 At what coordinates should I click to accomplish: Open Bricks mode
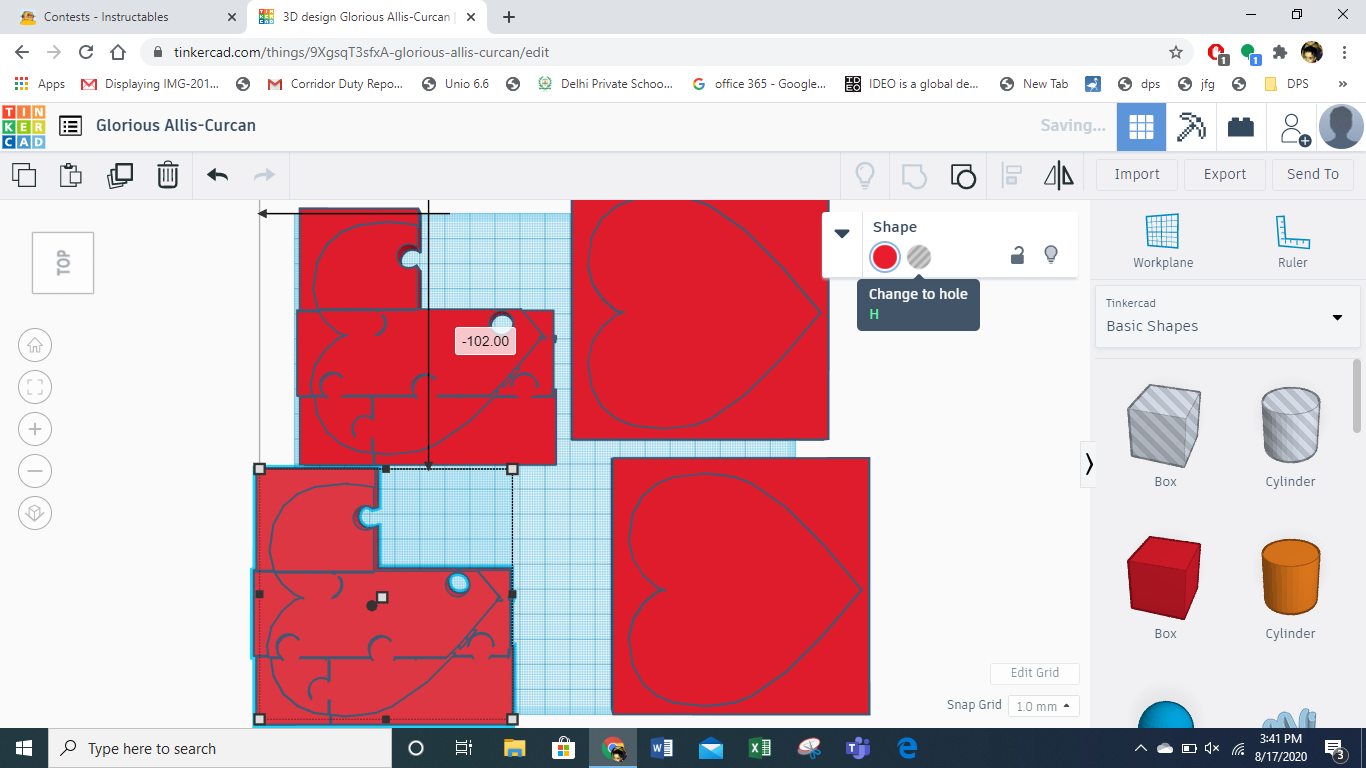[1241, 126]
